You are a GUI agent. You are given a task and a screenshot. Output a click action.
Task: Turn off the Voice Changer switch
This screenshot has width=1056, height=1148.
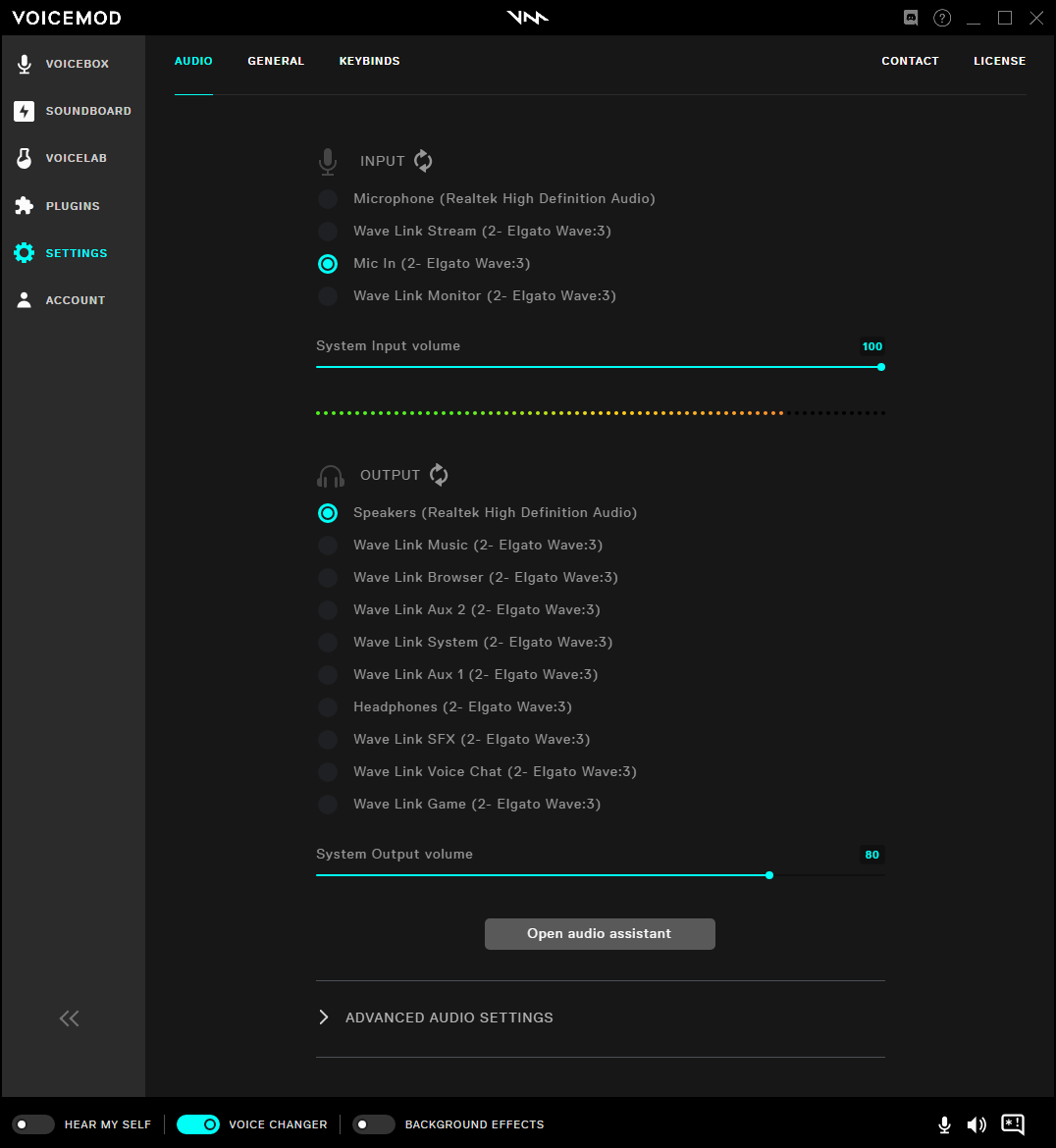tap(197, 1124)
